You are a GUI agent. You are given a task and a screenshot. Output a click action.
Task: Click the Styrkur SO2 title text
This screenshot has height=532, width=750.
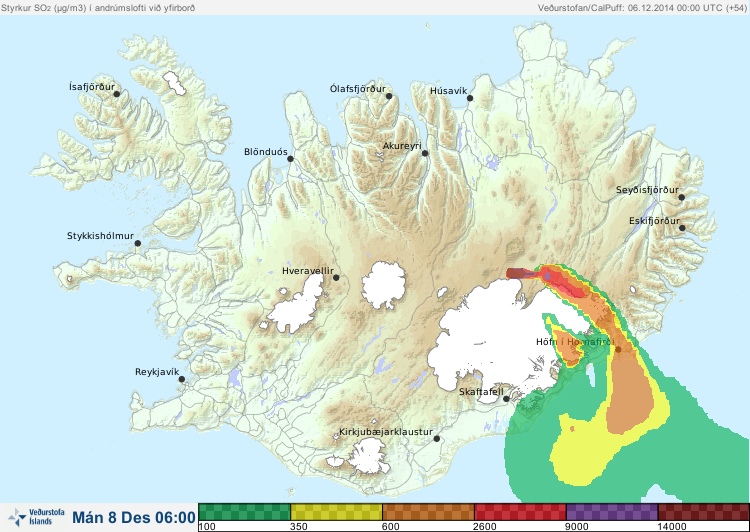pos(98,8)
